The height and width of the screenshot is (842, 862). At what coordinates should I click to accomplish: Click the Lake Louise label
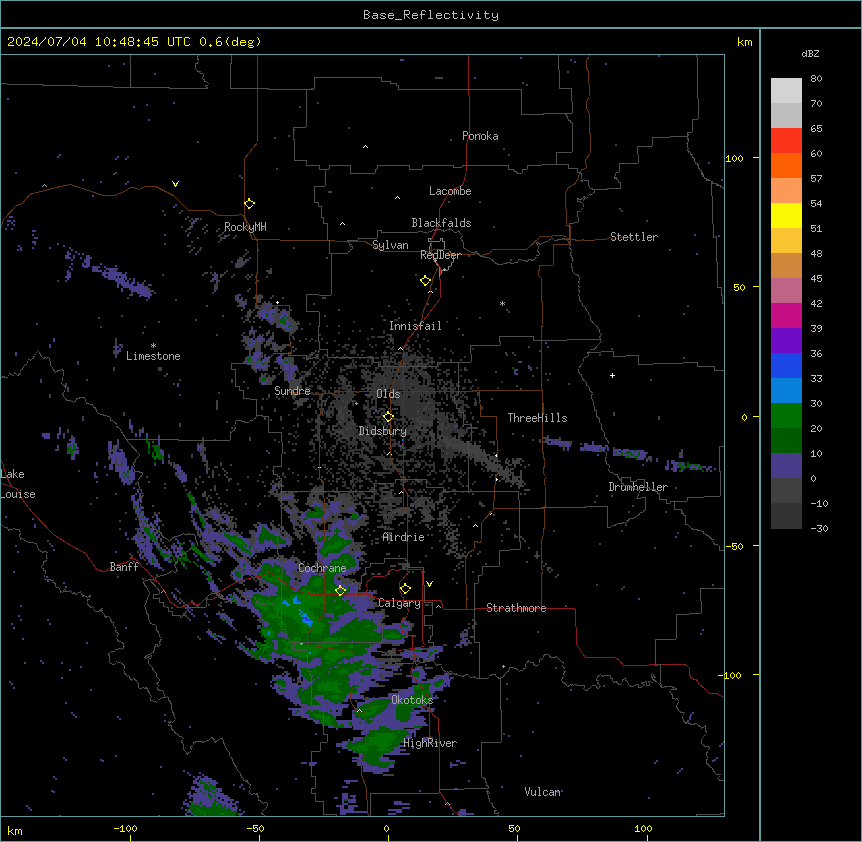pos(18,484)
